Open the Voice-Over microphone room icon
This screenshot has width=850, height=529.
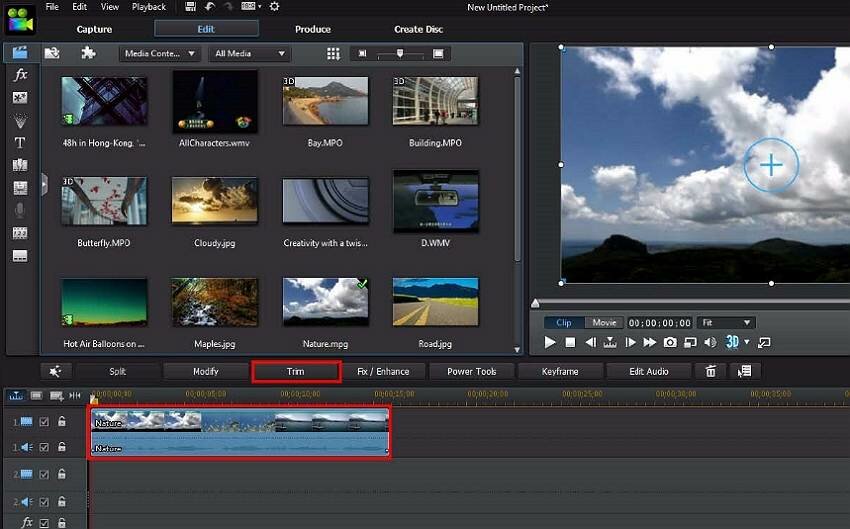20,210
